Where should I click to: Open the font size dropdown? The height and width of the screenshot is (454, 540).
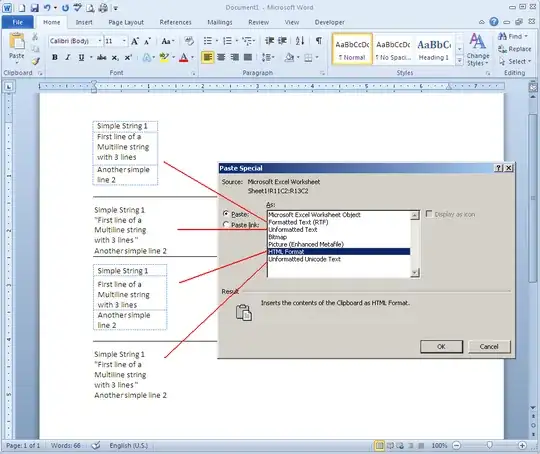pos(124,41)
